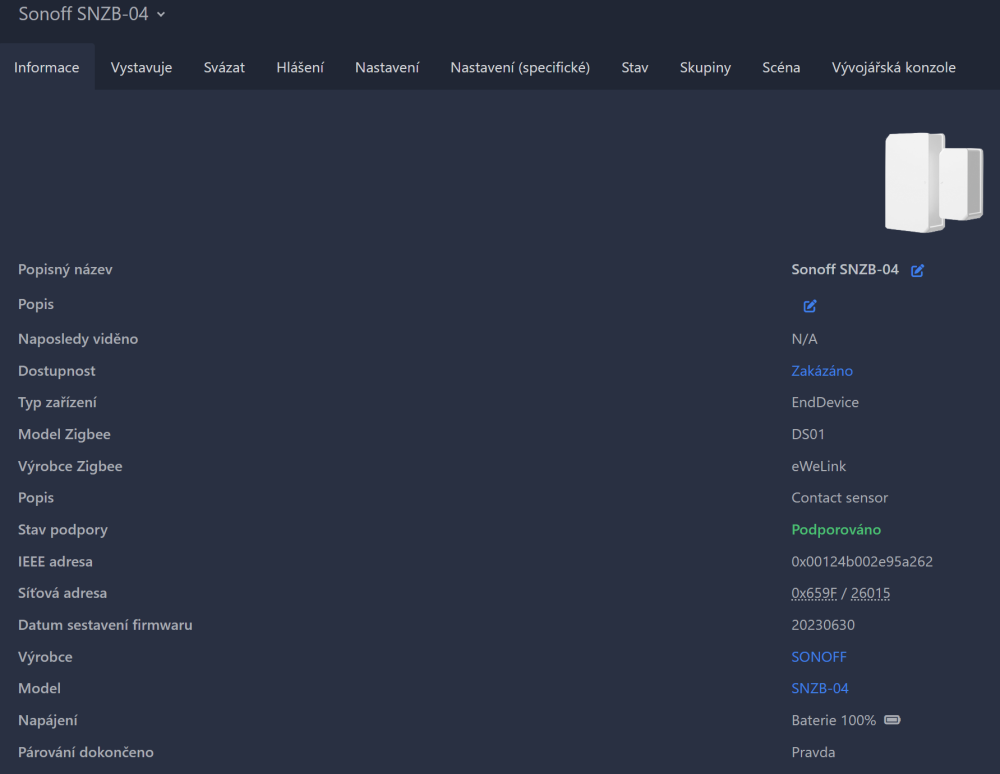Click the battery icon next to Baterie 100%

pyautogui.click(x=892, y=720)
